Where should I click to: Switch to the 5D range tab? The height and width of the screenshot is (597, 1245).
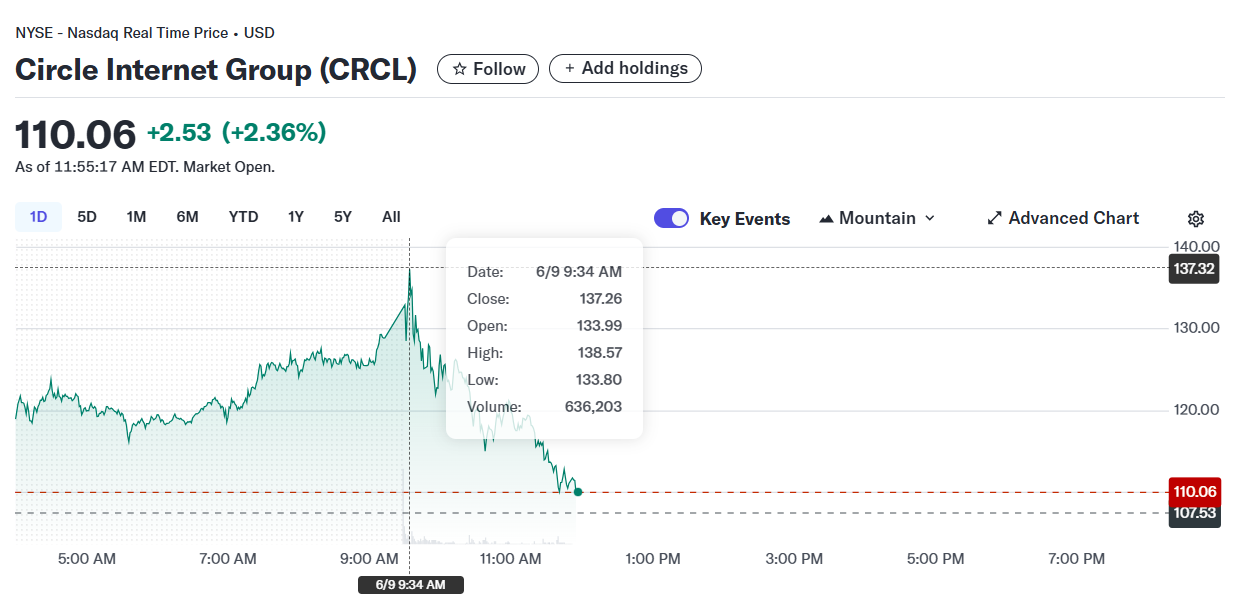[87, 217]
